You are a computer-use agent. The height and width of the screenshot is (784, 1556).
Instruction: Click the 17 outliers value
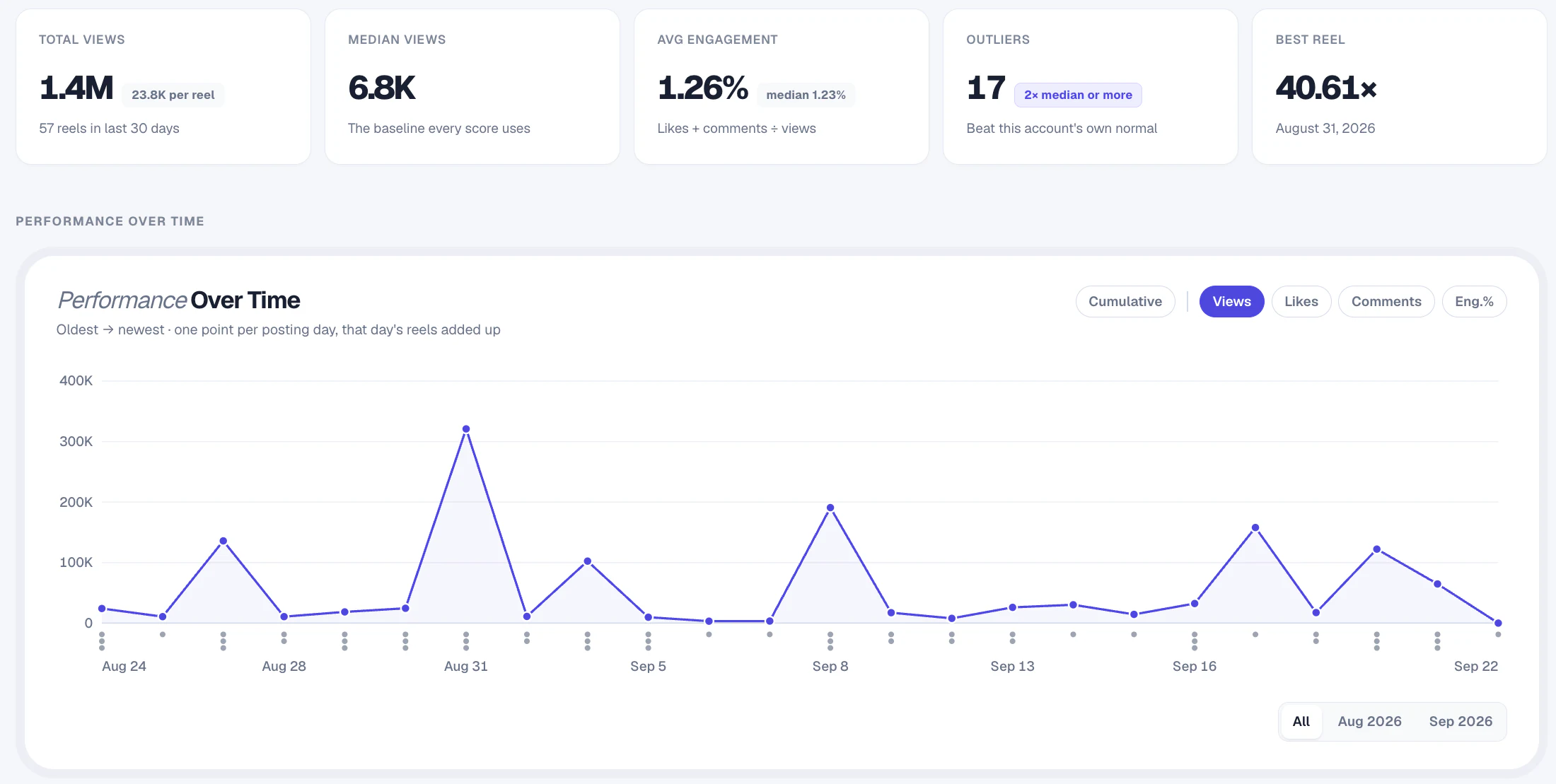(986, 88)
